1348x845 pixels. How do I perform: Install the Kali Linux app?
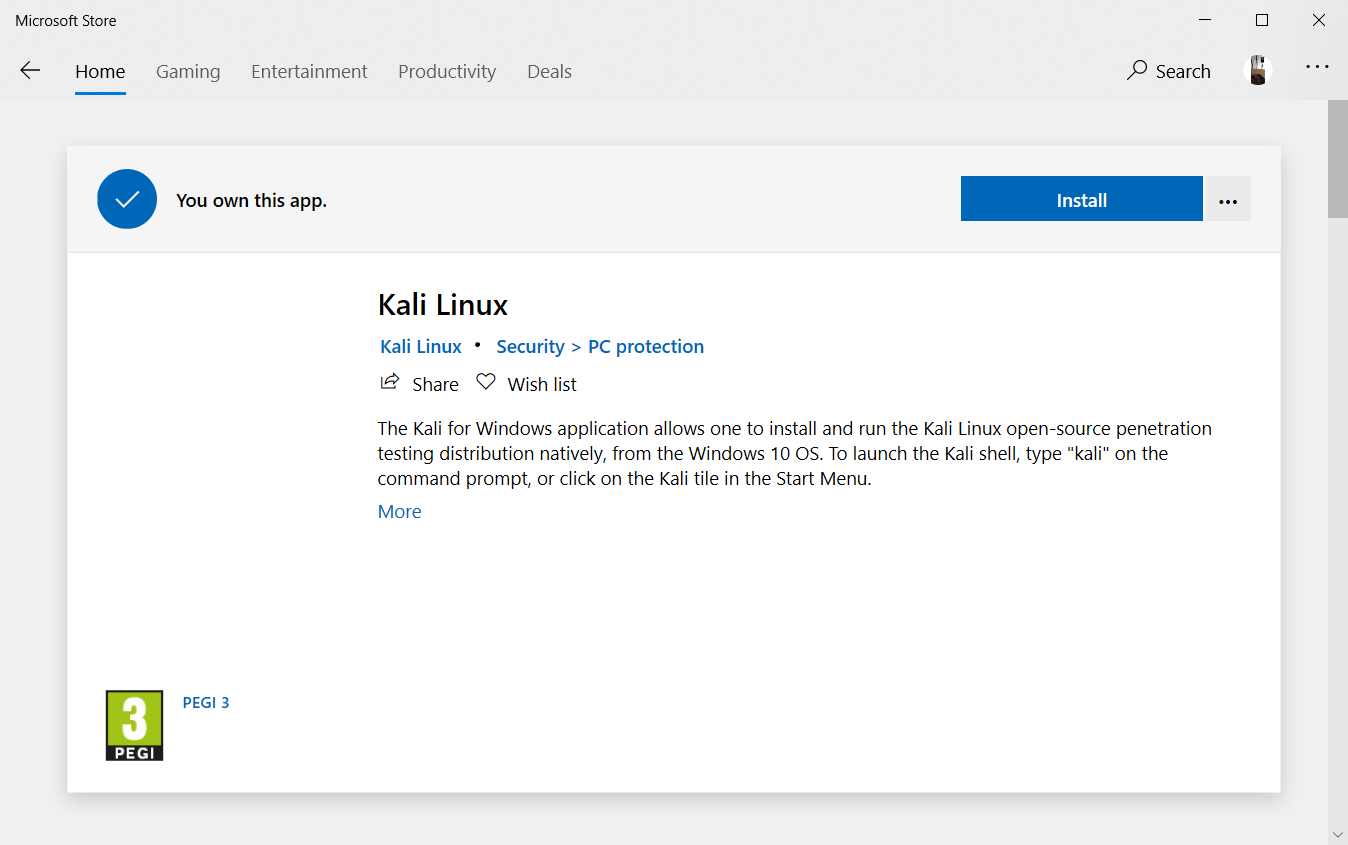tap(1081, 198)
